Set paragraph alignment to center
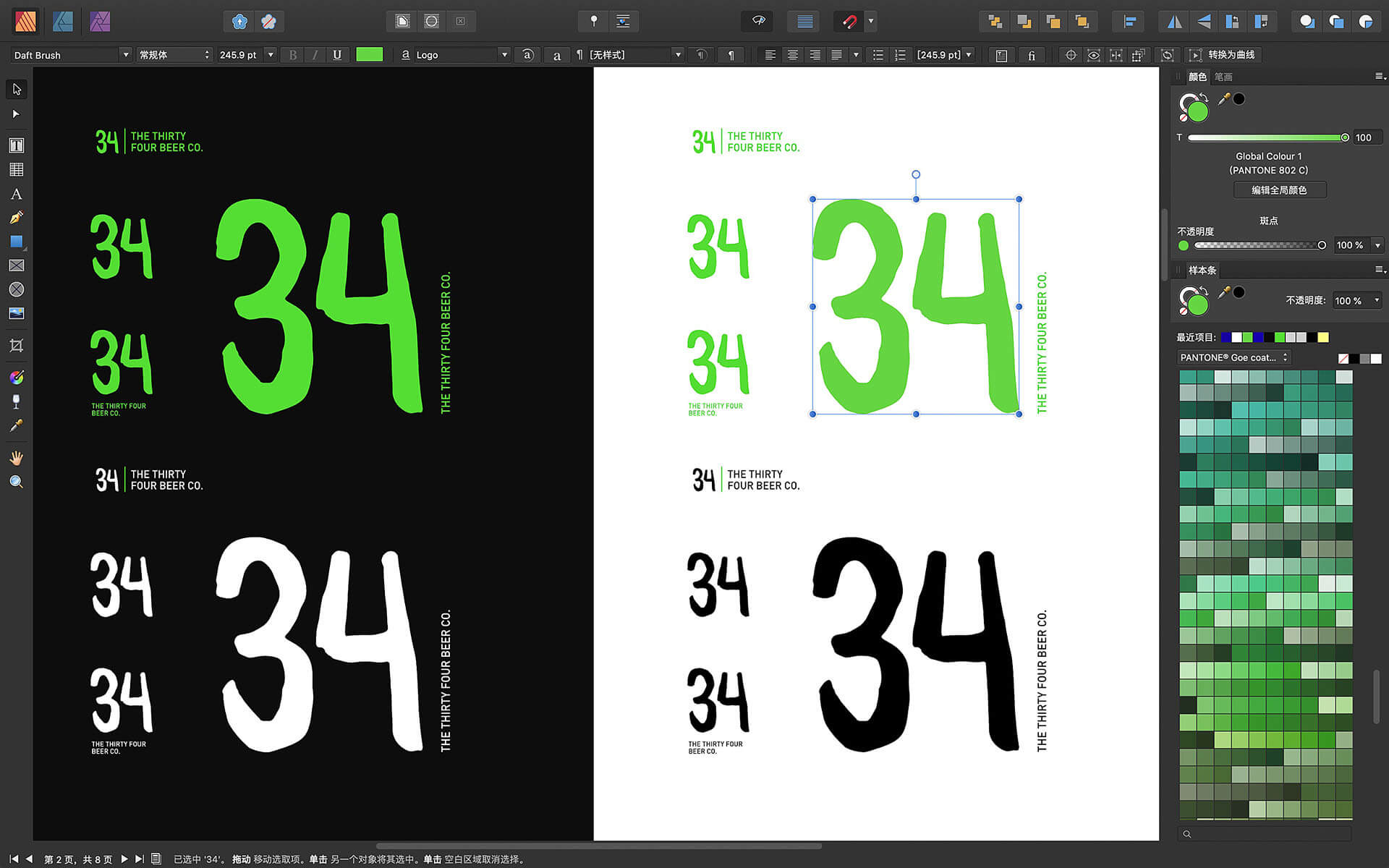Viewport: 1389px width, 868px height. point(793,55)
